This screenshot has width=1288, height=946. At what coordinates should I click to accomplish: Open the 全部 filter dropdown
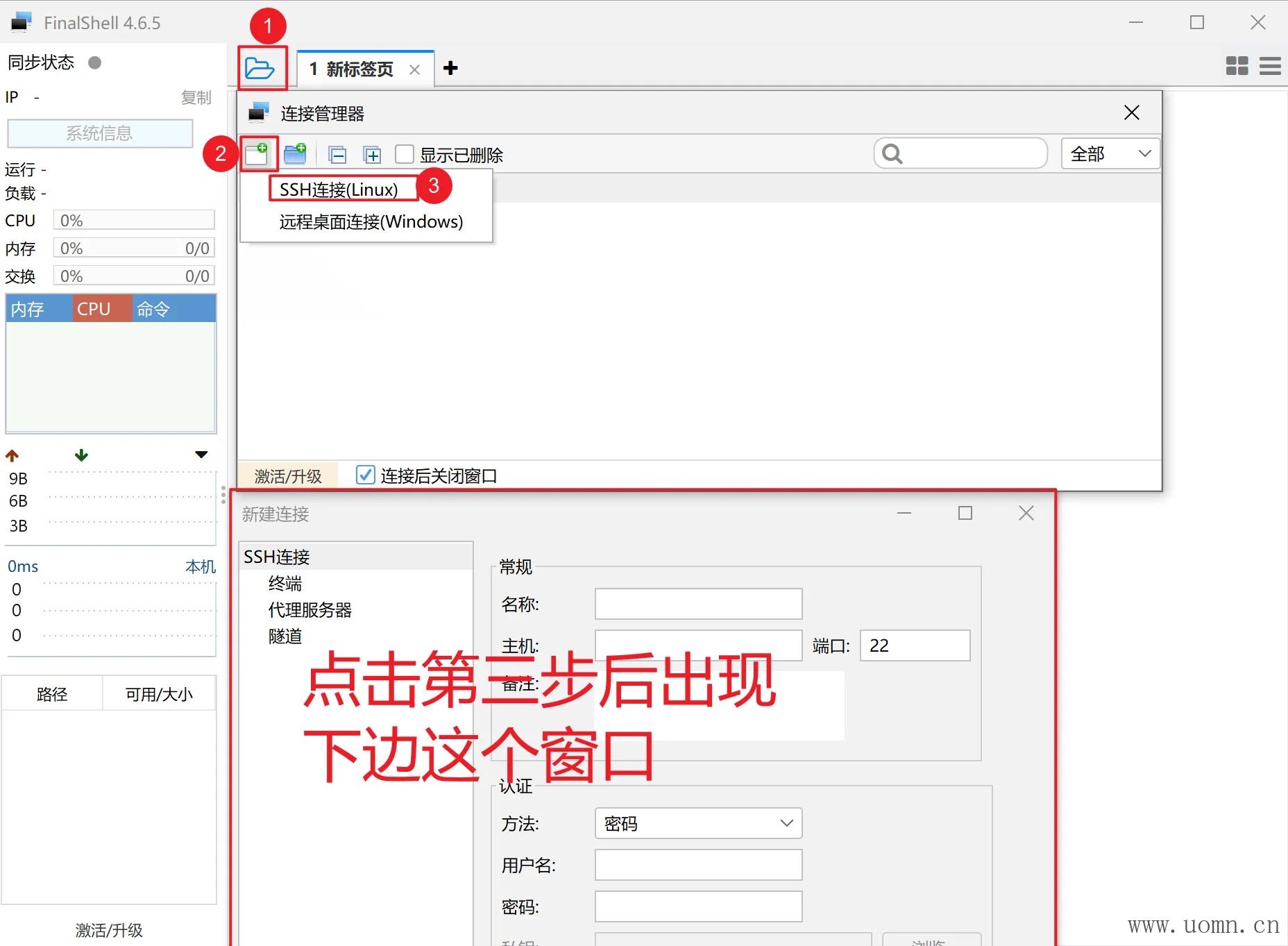tap(1110, 153)
